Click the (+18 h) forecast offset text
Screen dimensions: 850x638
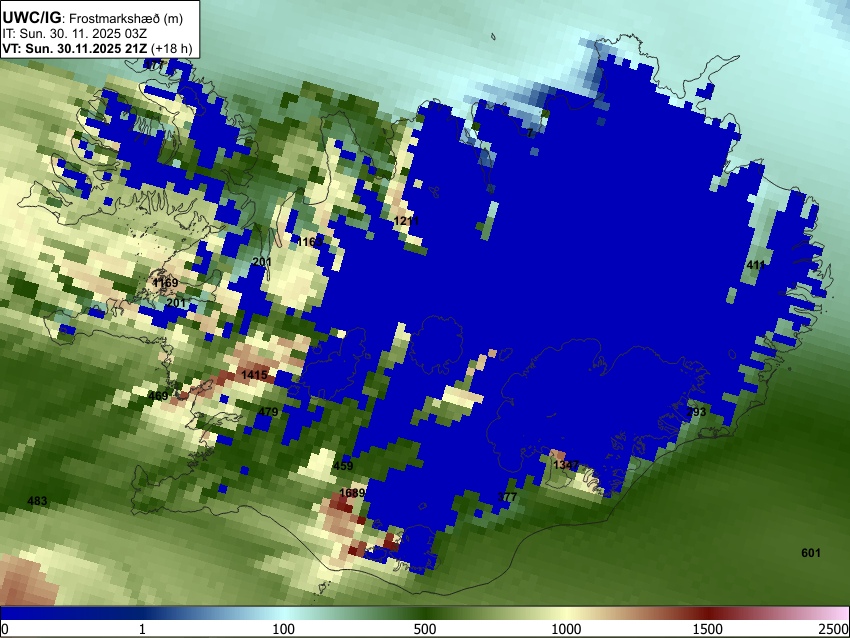171,48
